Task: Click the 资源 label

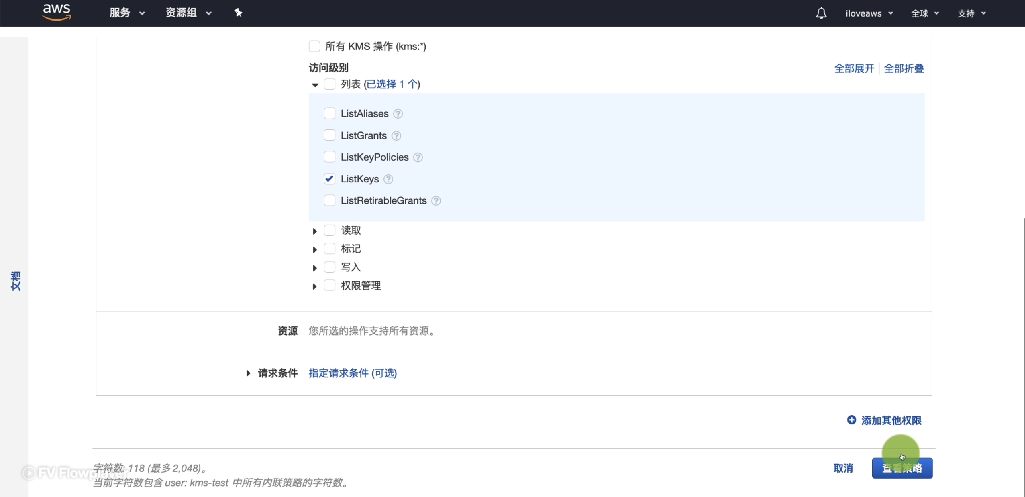Action: click(x=288, y=332)
